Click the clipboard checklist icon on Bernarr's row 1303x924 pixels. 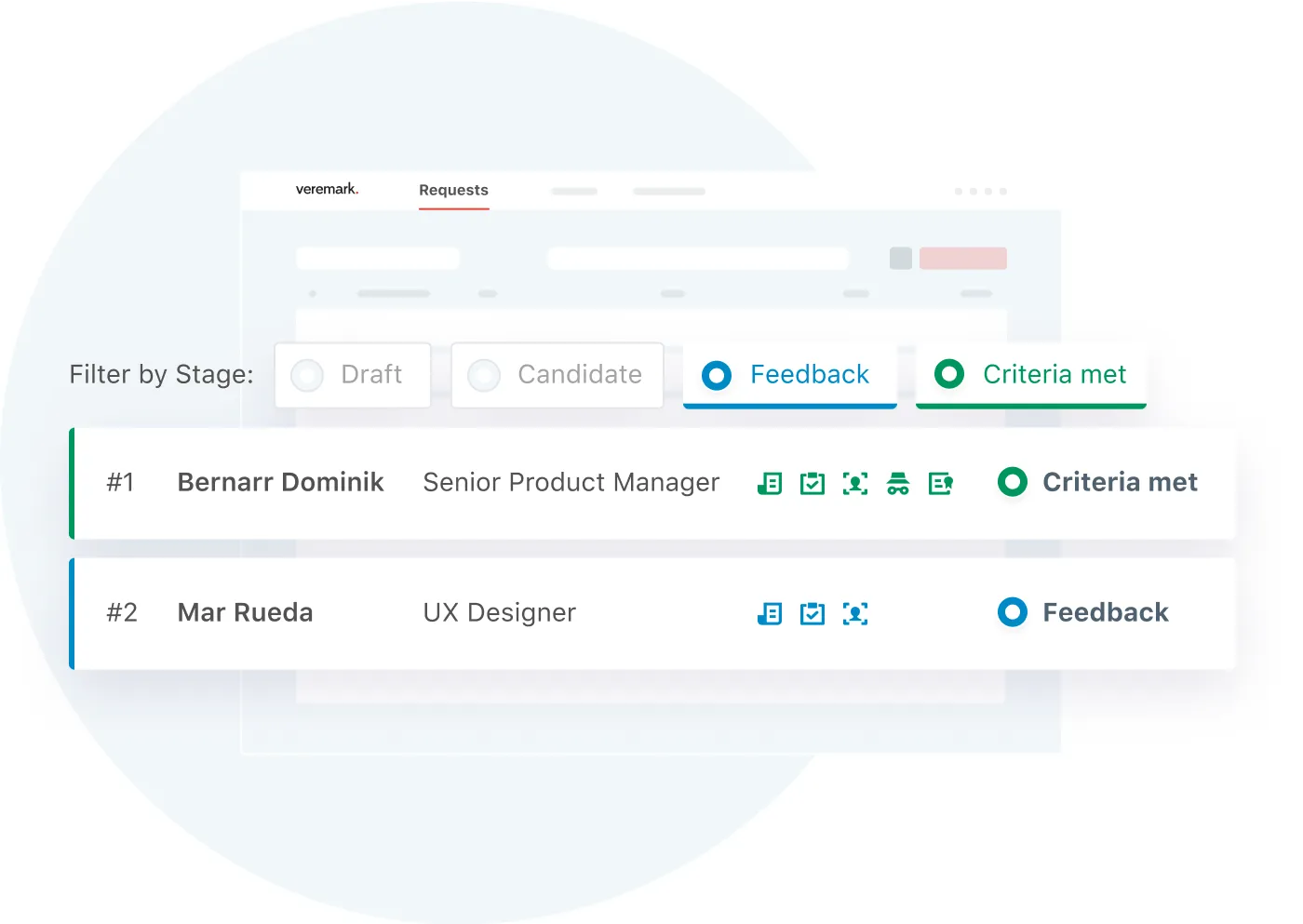coord(812,483)
